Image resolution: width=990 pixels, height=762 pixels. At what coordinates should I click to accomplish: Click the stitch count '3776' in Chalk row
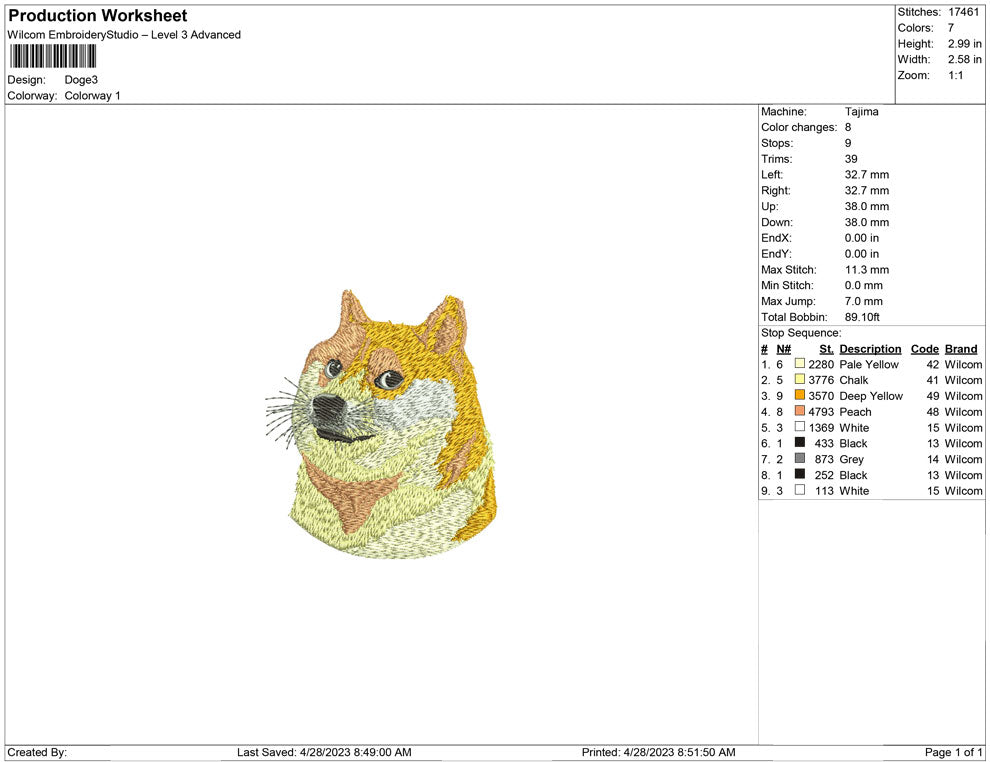tap(821, 380)
